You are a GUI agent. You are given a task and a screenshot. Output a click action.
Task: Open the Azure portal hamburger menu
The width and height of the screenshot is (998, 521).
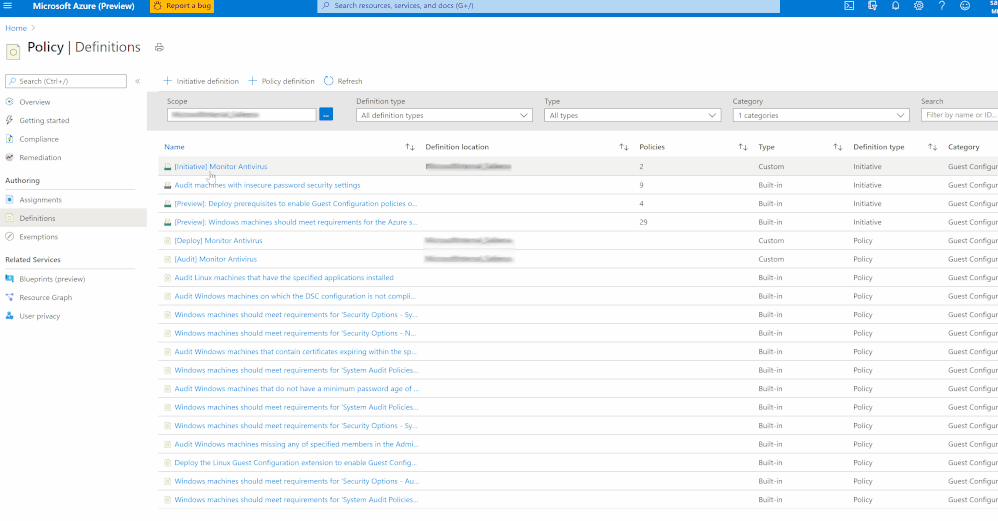(8, 6)
